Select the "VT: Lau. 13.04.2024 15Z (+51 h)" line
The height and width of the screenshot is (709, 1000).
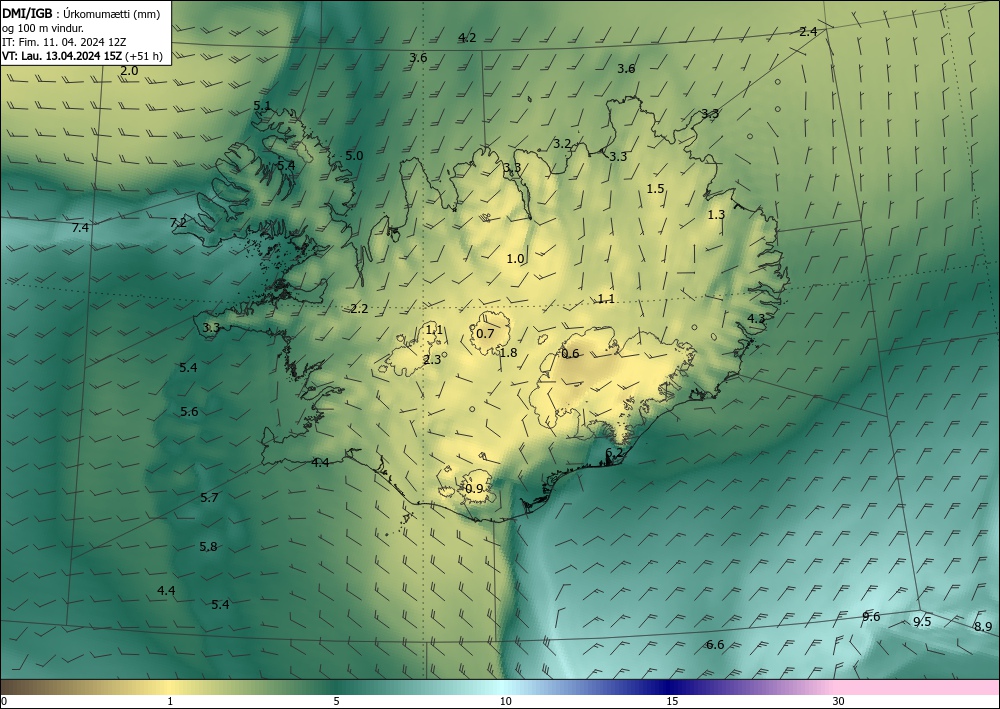point(82,56)
